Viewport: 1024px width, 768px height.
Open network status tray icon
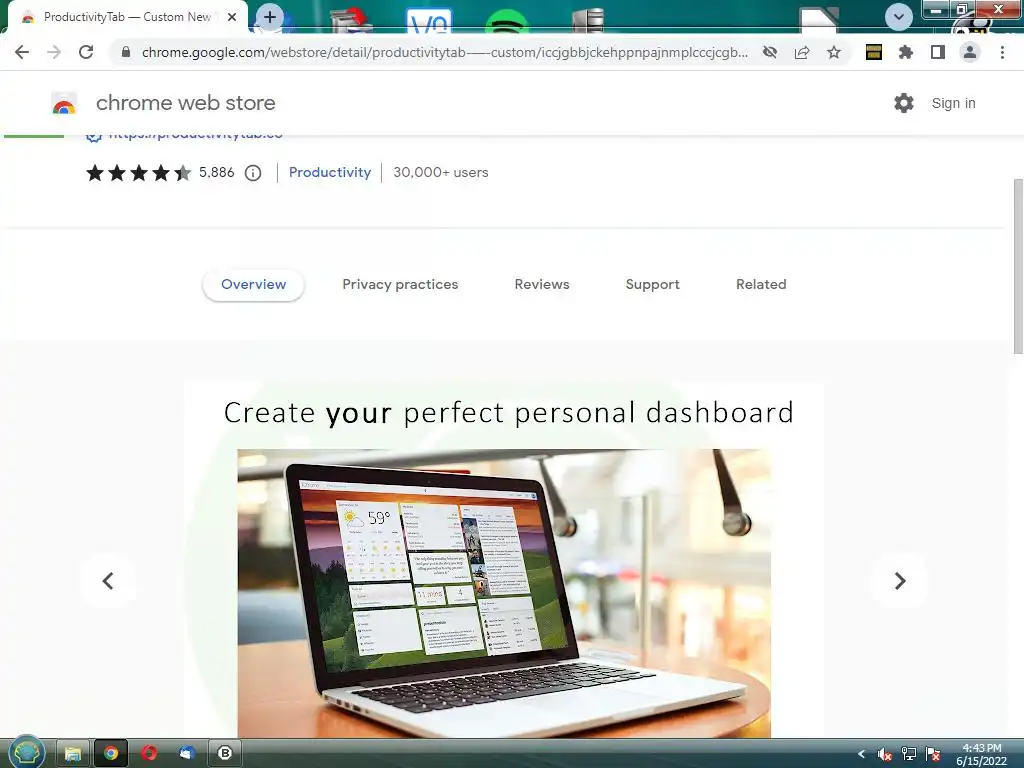coord(908,754)
